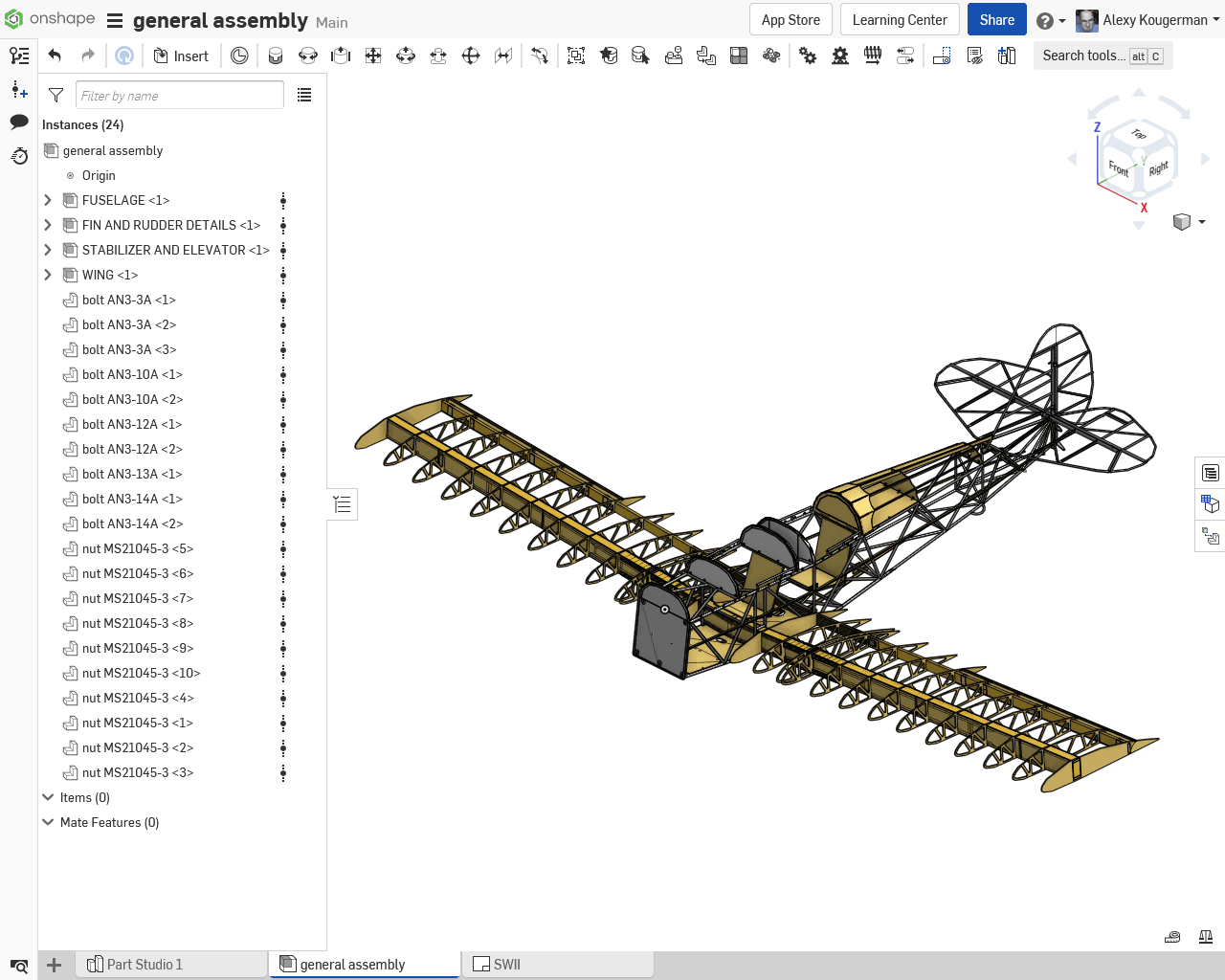Select the Revolute mate tool
The height and width of the screenshot is (980, 1225).
pos(308,56)
